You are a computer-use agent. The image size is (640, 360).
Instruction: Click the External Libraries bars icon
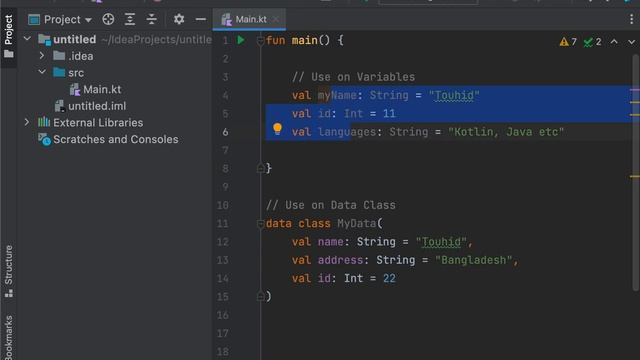[44, 122]
